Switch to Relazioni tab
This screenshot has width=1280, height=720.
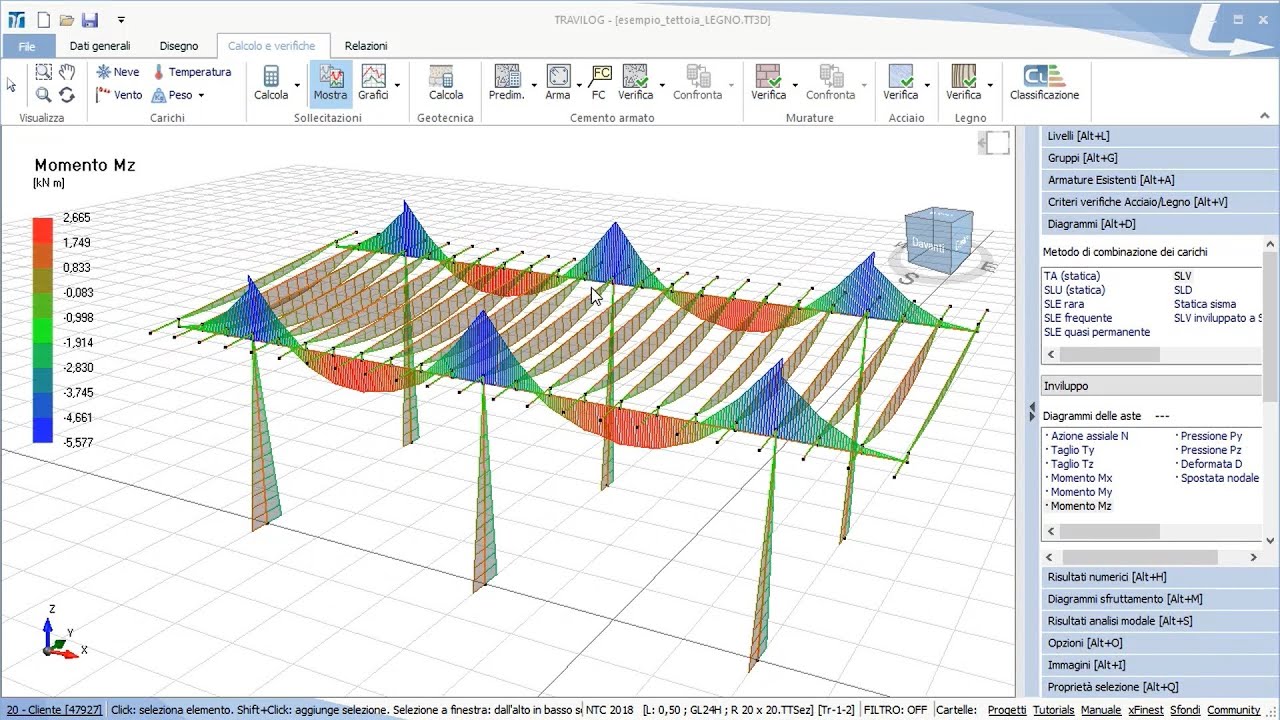tap(366, 46)
